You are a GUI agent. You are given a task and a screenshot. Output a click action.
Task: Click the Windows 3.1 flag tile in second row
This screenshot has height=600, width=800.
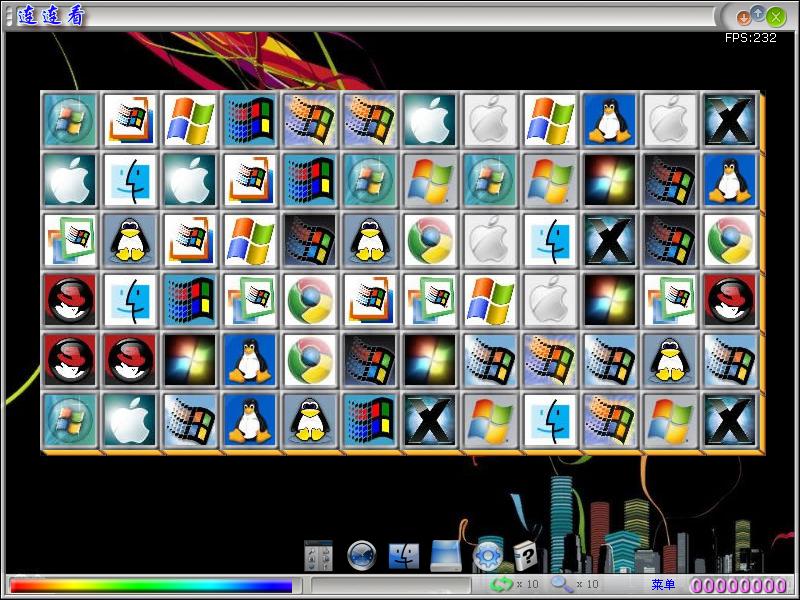310,180
